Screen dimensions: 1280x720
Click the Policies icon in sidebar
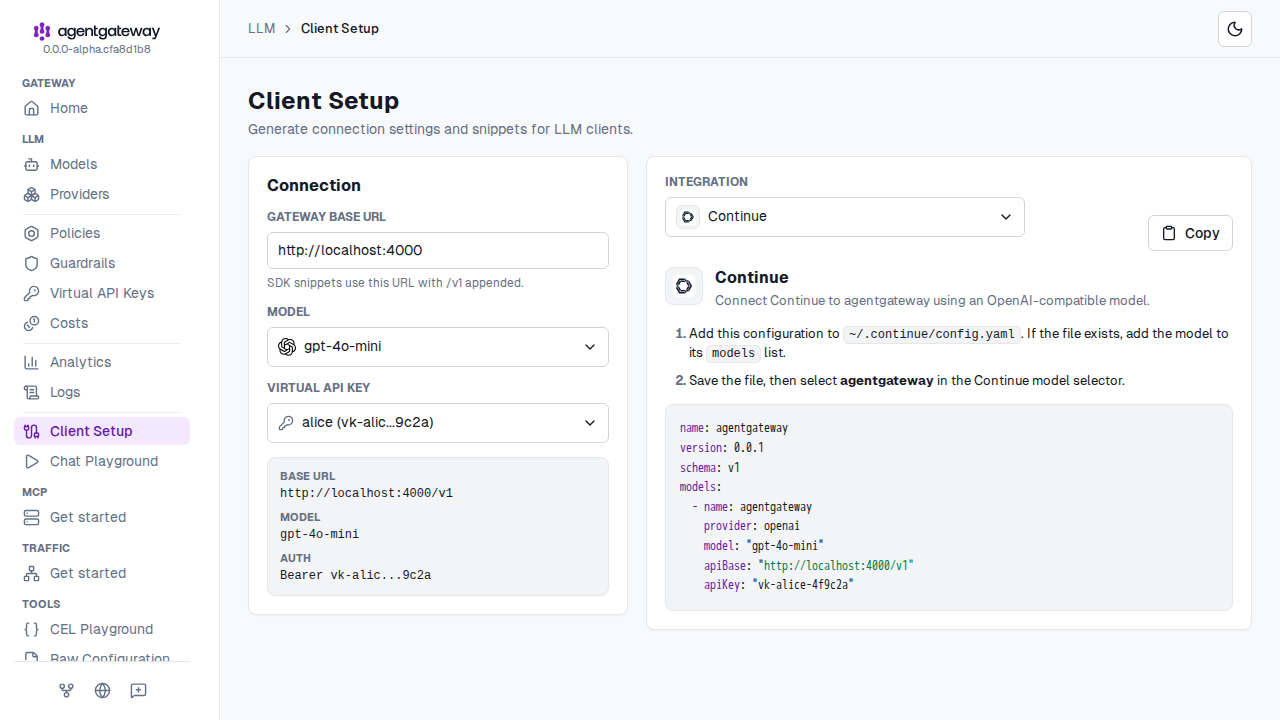32,233
